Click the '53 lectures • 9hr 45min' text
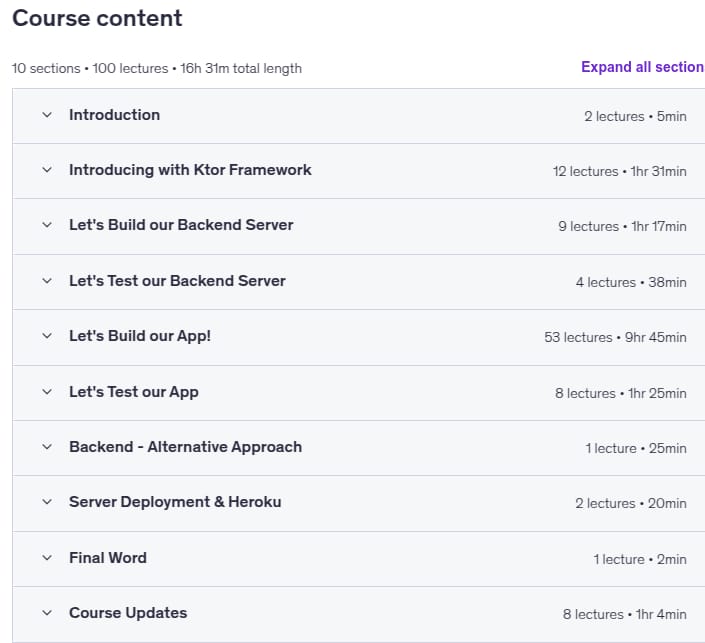 point(615,337)
